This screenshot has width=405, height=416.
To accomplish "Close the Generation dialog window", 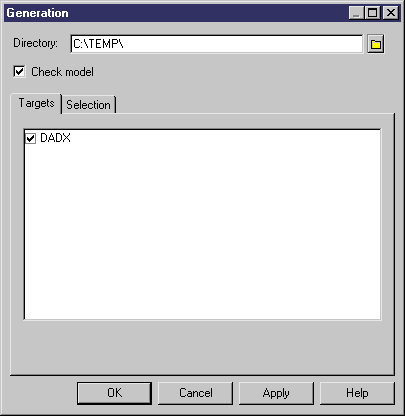I will click(390, 13).
